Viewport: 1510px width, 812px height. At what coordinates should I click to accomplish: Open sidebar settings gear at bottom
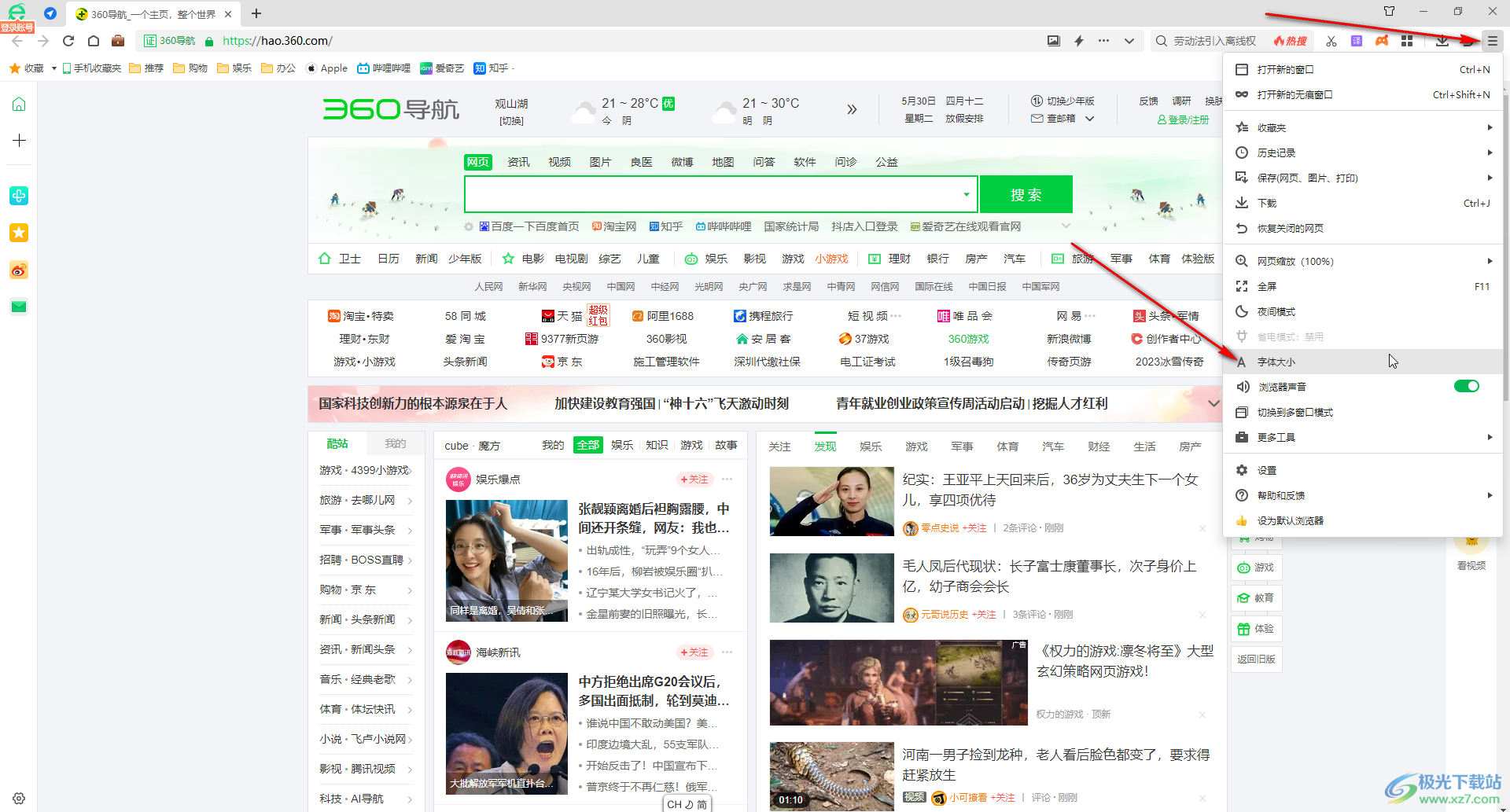pyautogui.click(x=19, y=798)
